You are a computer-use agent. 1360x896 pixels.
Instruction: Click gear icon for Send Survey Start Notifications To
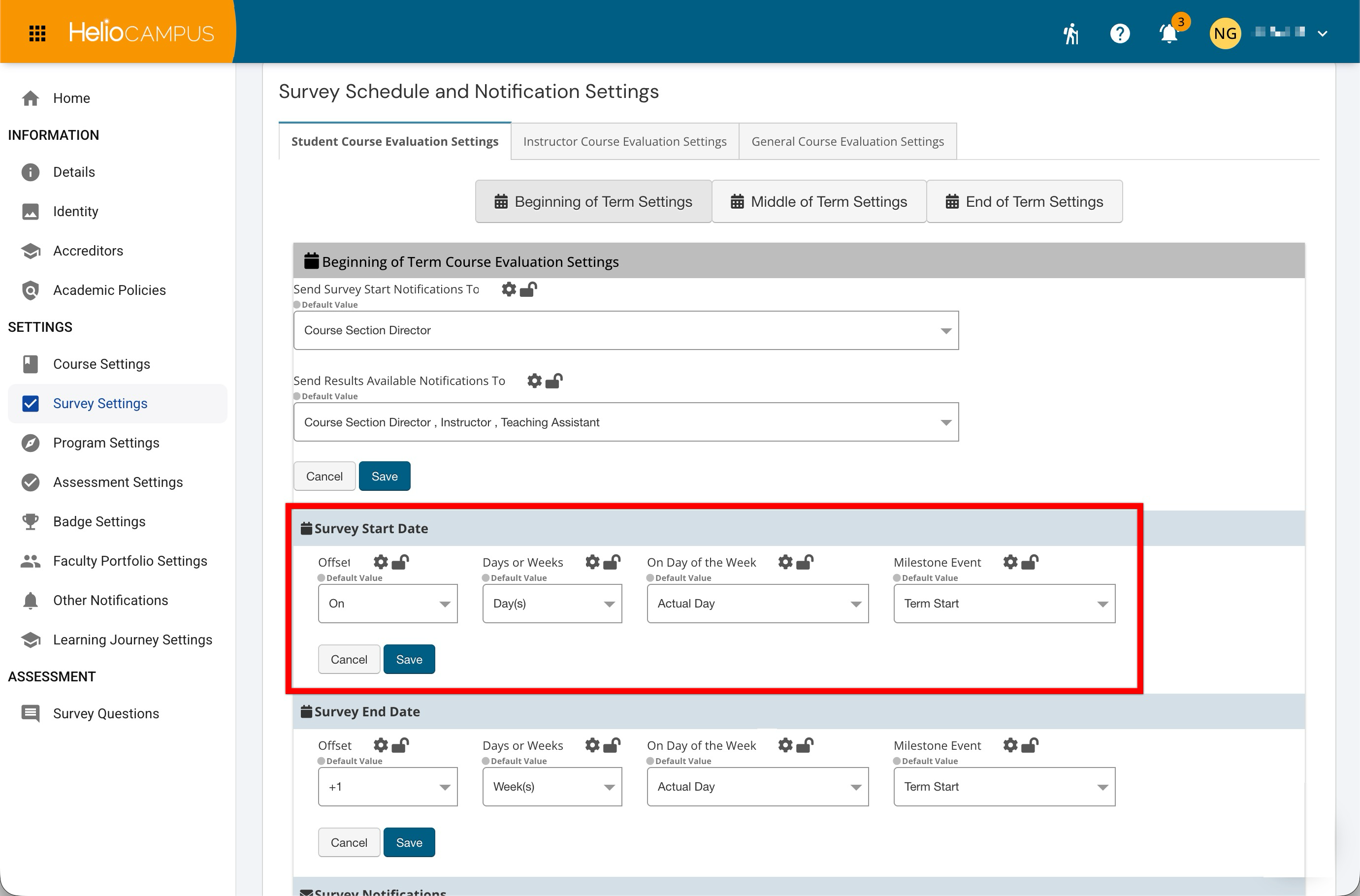[508, 289]
